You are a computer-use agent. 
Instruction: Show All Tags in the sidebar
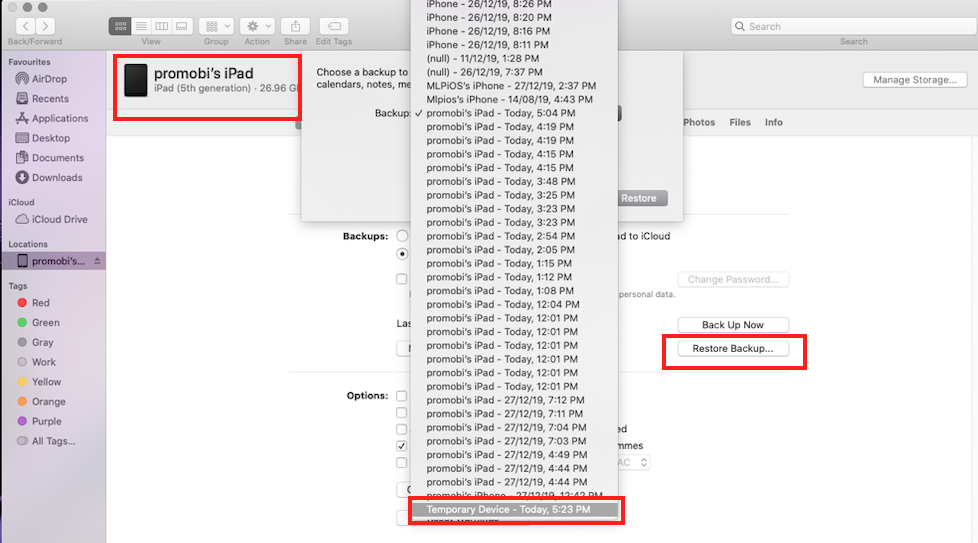(54, 441)
